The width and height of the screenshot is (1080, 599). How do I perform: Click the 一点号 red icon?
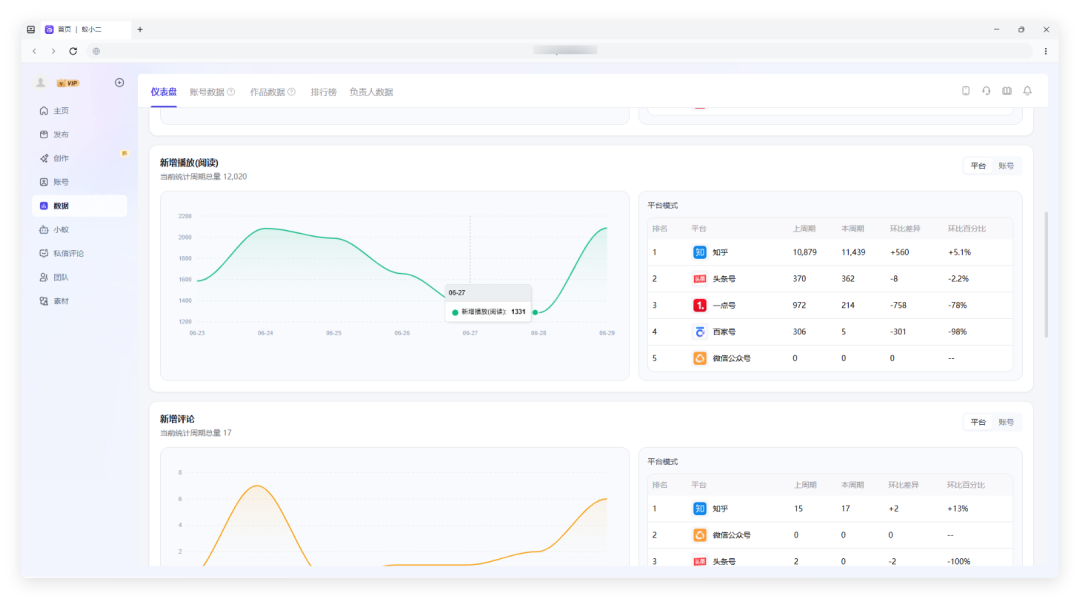tap(699, 305)
